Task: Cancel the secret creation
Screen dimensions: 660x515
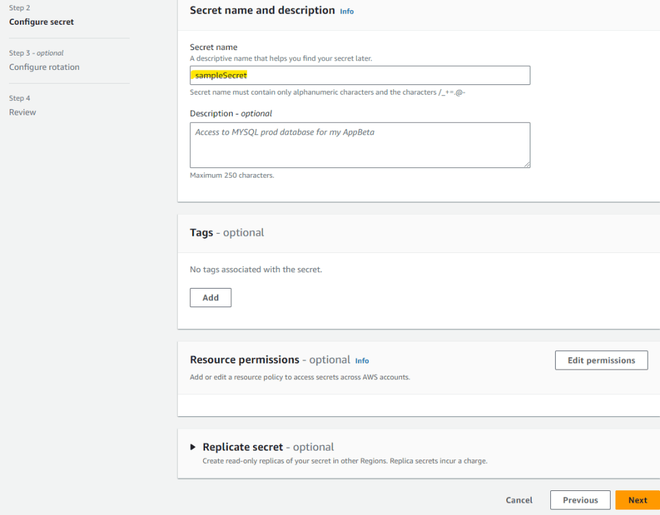Action: pyautogui.click(x=519, y=500)
